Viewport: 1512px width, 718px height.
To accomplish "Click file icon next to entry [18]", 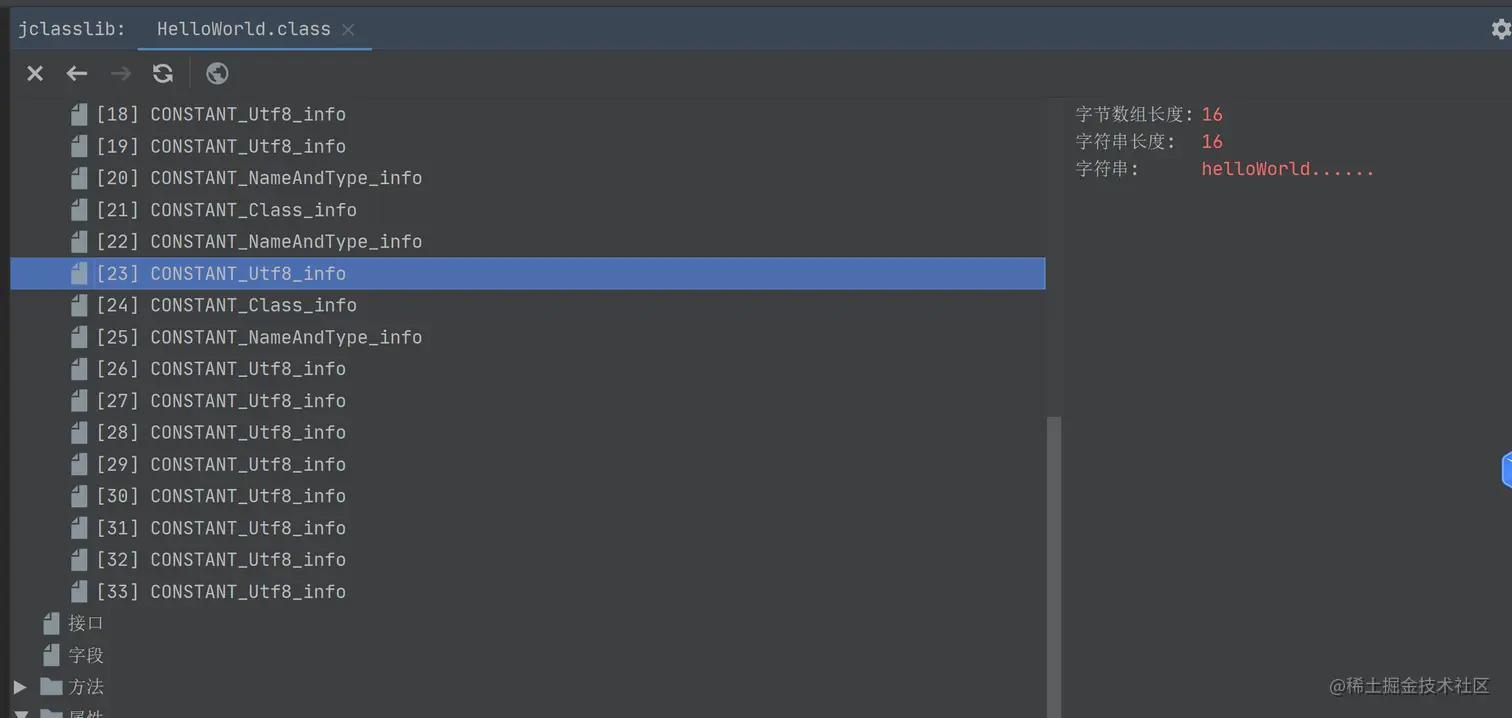I will click(x=79, y=114).
